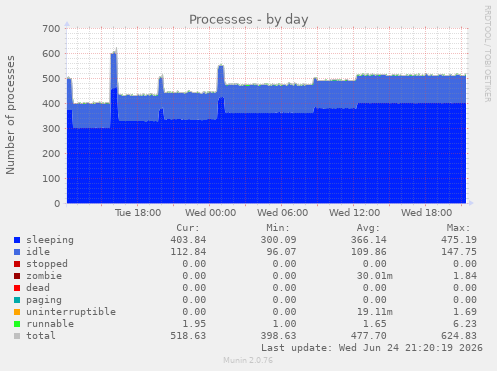497x371 pixels.
Task: Click idle maximum value 147.75
Action: pyautogui.click(x=459, y=252)
